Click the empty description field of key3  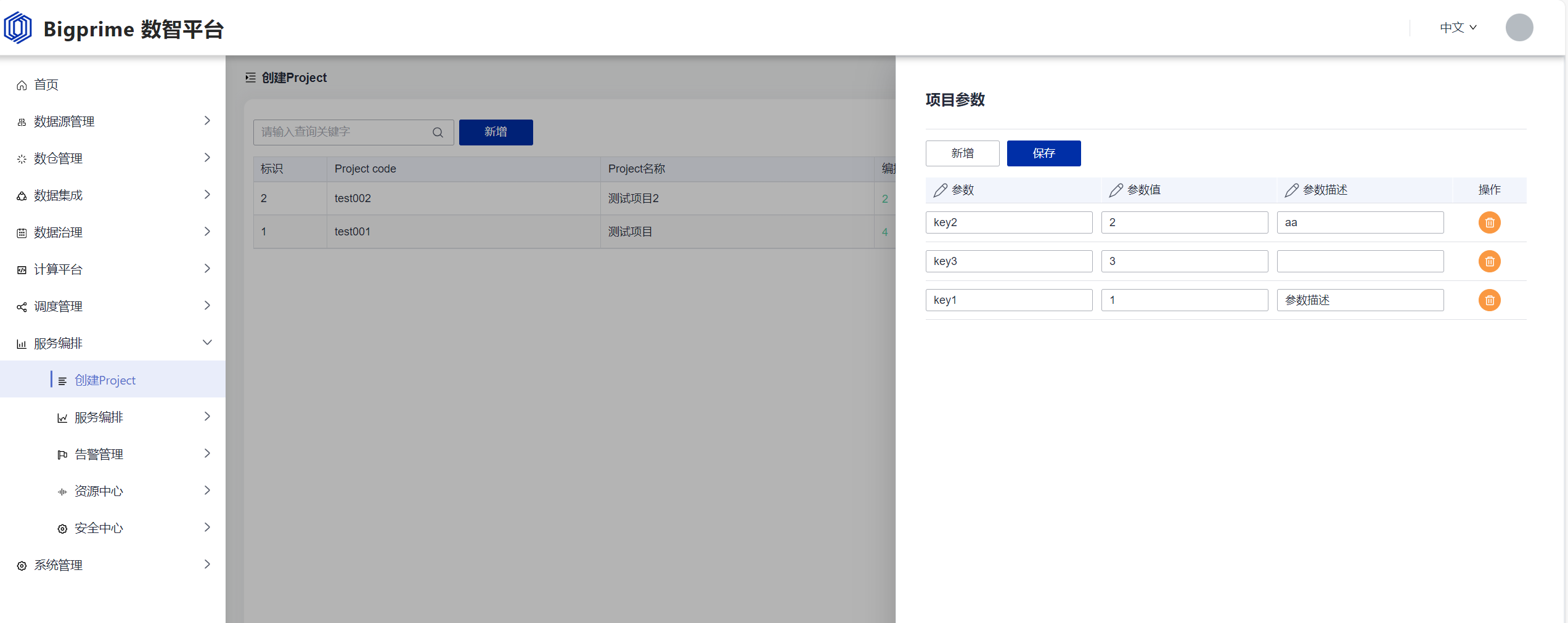pyautogui.click(x=1360, y=261)
